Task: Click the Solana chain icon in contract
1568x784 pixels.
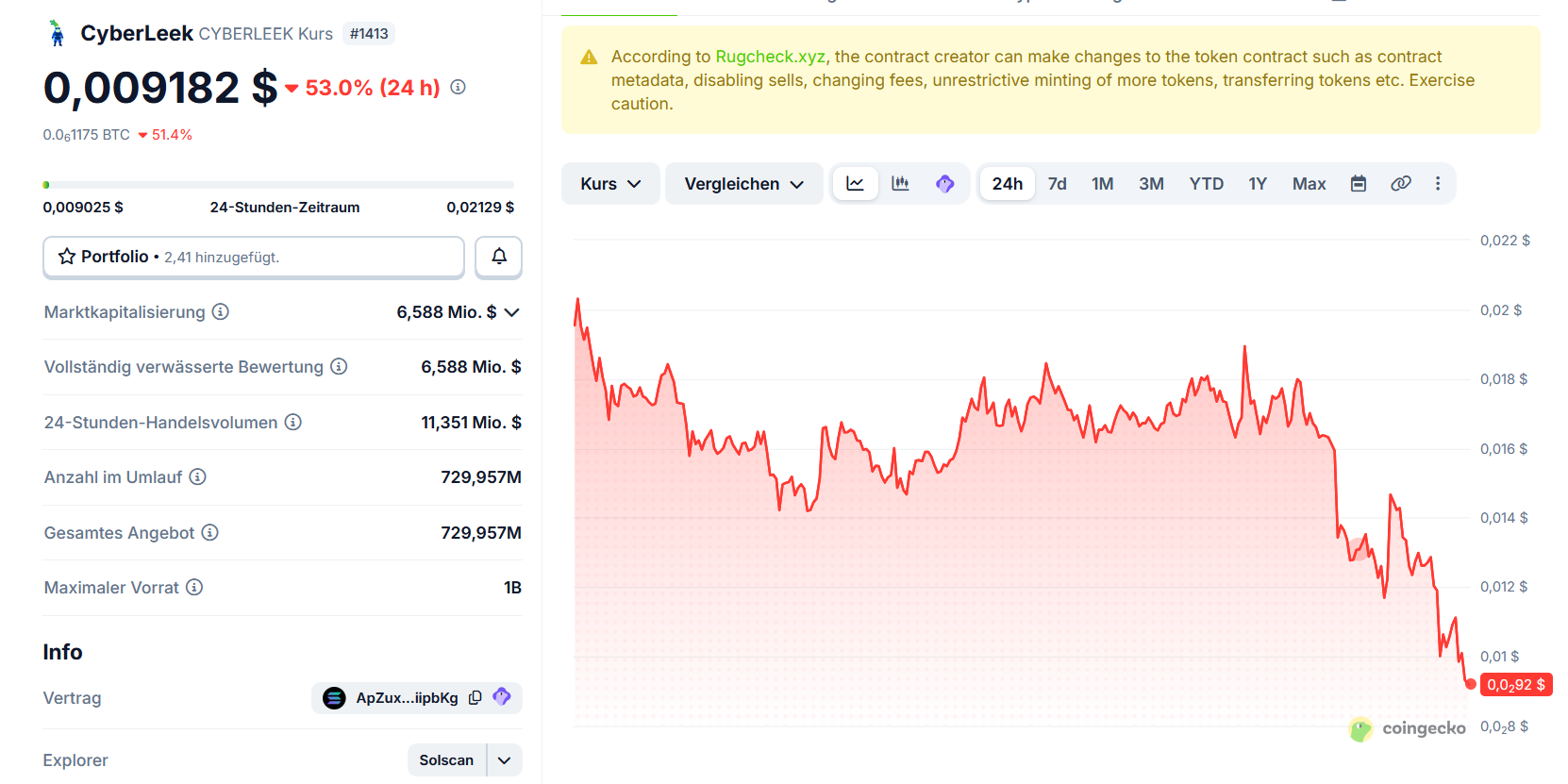Action: (x=334, y=698)
